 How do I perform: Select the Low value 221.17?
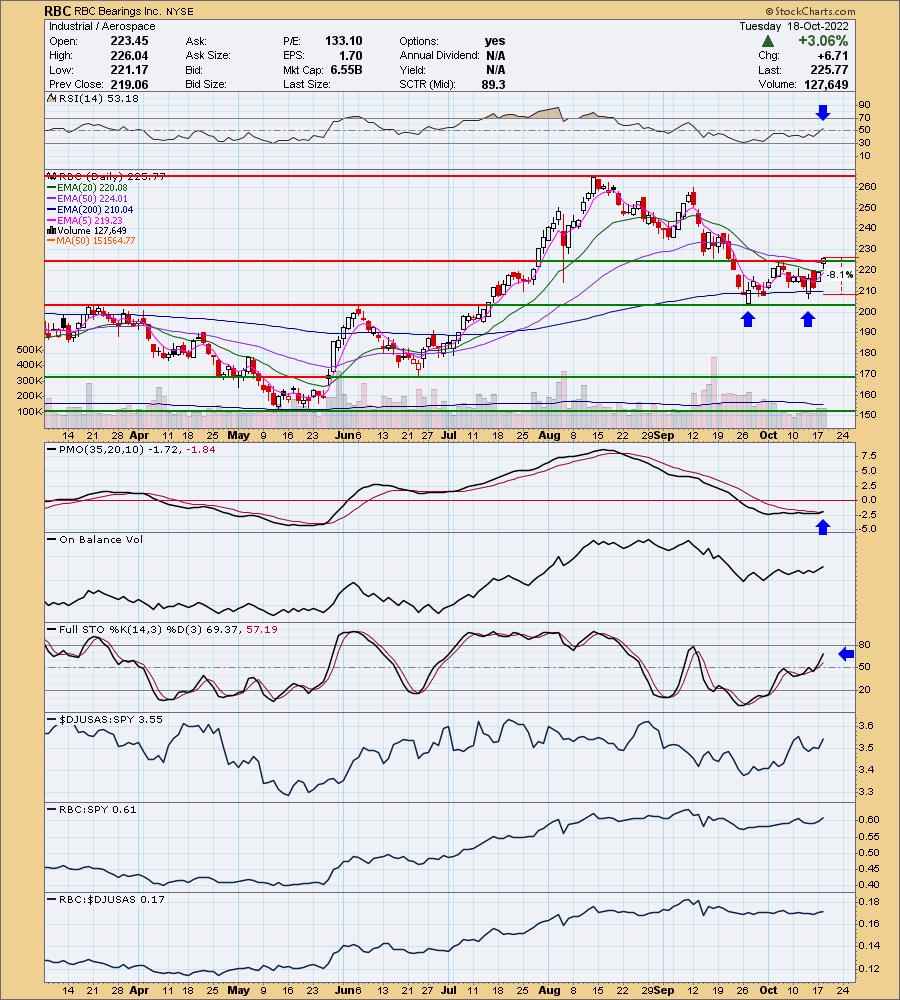(x=129, y=70)
